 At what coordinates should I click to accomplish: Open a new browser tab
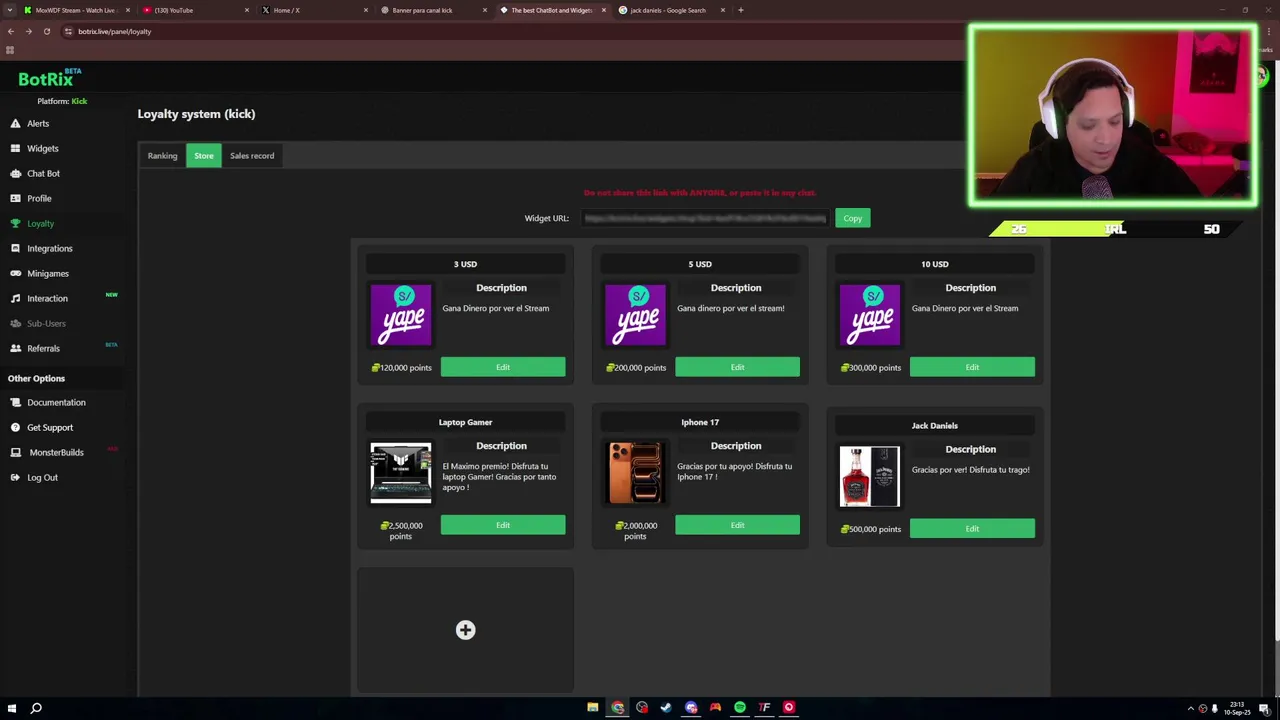point(740,10)
